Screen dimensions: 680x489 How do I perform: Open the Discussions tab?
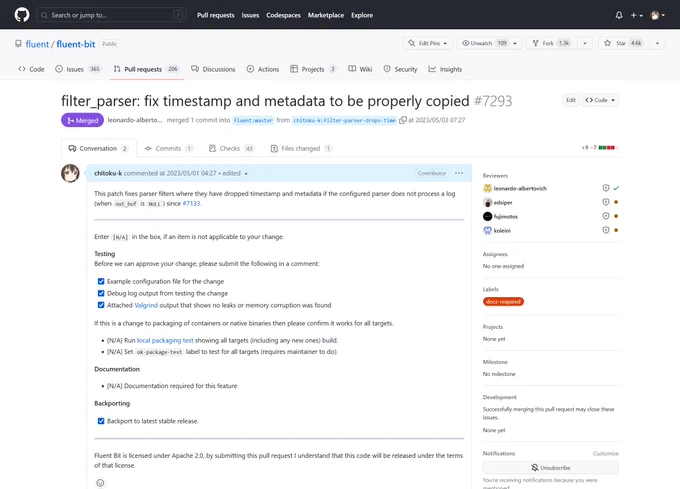213,69
